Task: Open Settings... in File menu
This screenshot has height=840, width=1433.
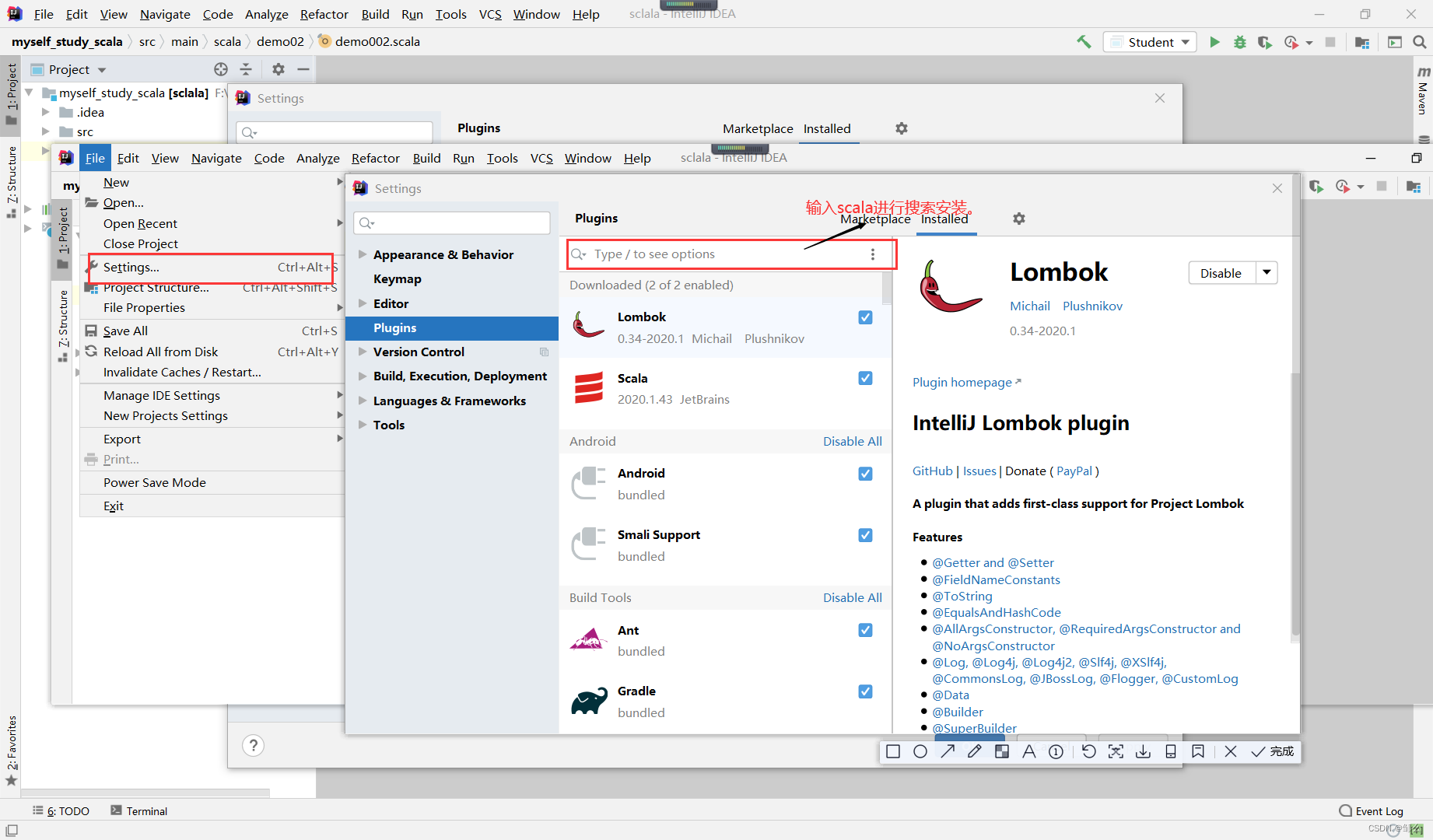Action: (x=212, y=267)
